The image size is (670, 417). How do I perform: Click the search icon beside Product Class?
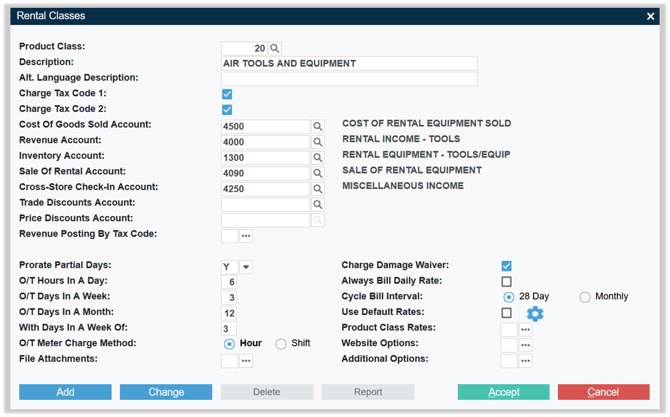(x=275, y=48)
